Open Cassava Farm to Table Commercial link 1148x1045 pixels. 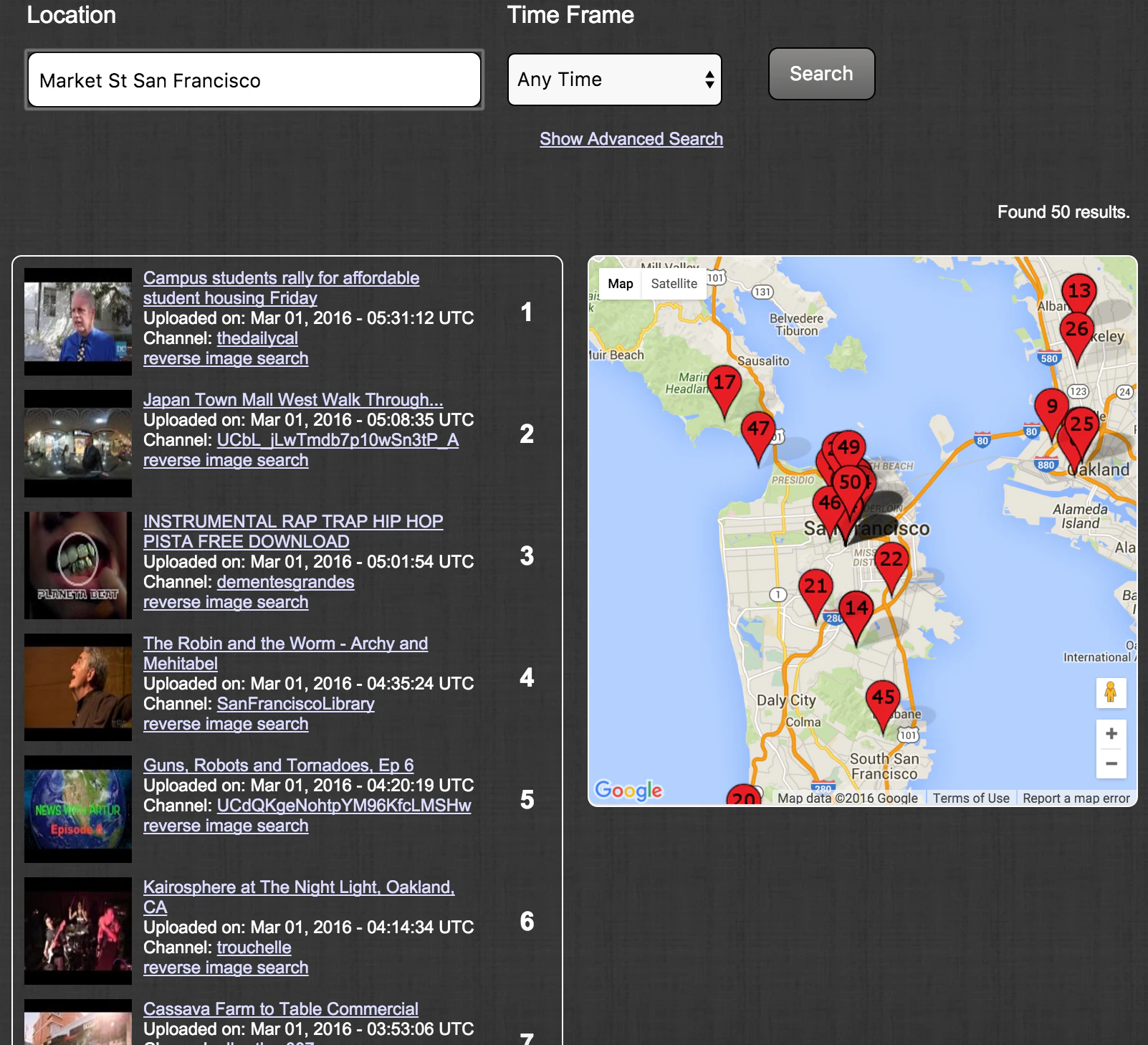pyautogui.click(x=281, y=1009)
